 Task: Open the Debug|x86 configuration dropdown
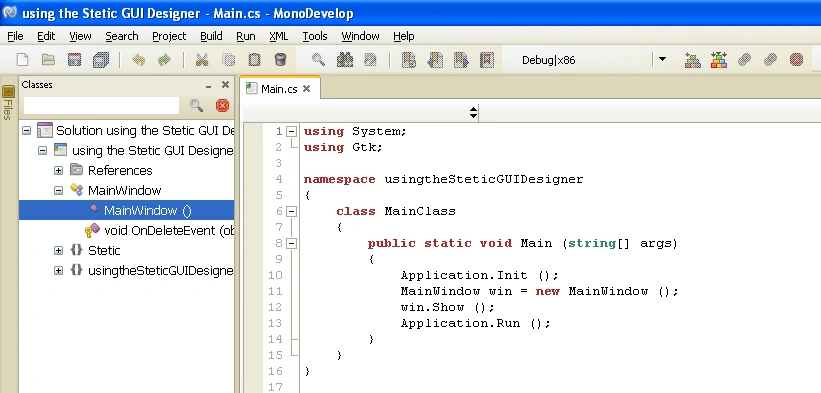[x=662, y=59]
